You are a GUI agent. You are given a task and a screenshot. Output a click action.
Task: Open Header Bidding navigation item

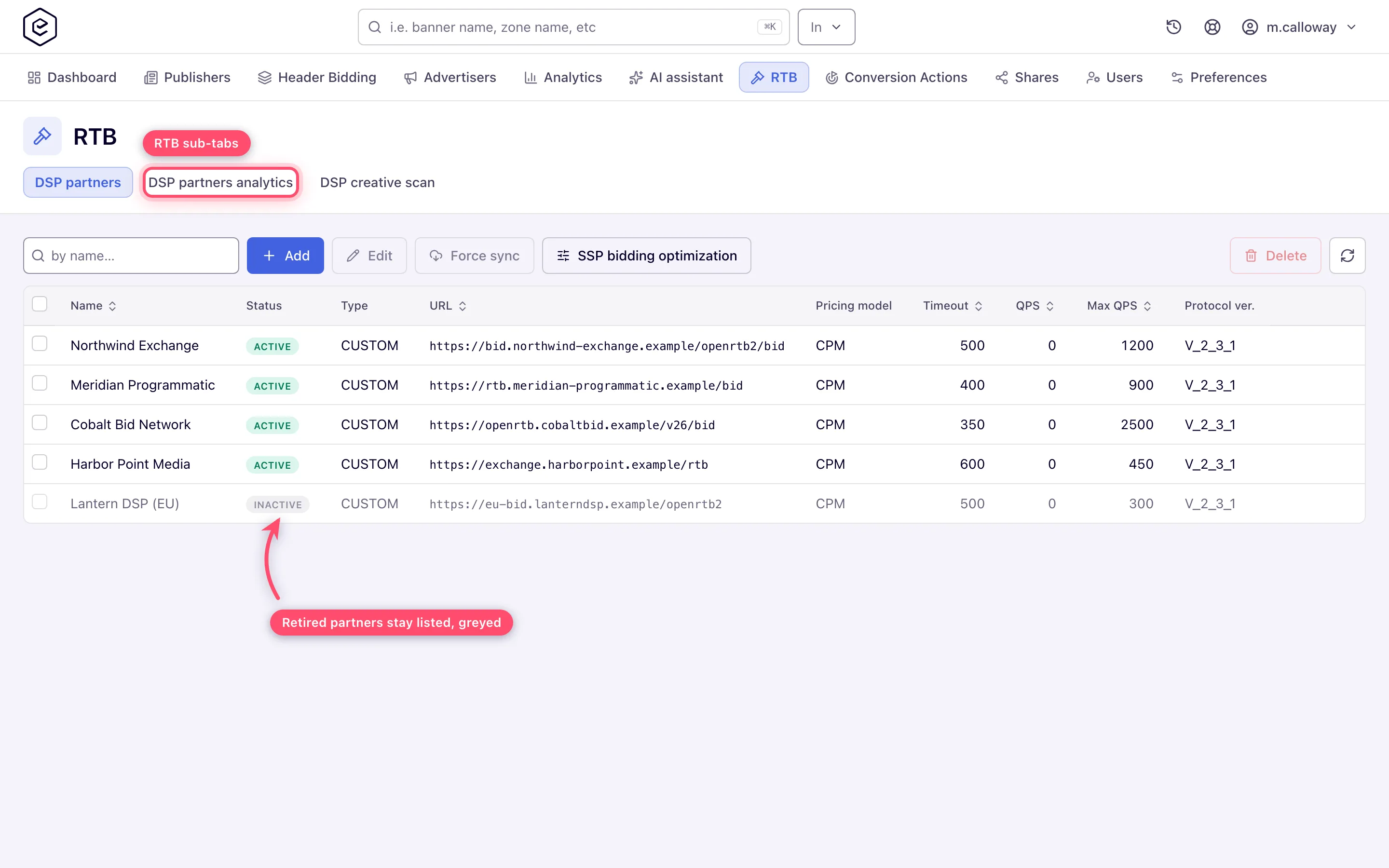click(317, 78)
